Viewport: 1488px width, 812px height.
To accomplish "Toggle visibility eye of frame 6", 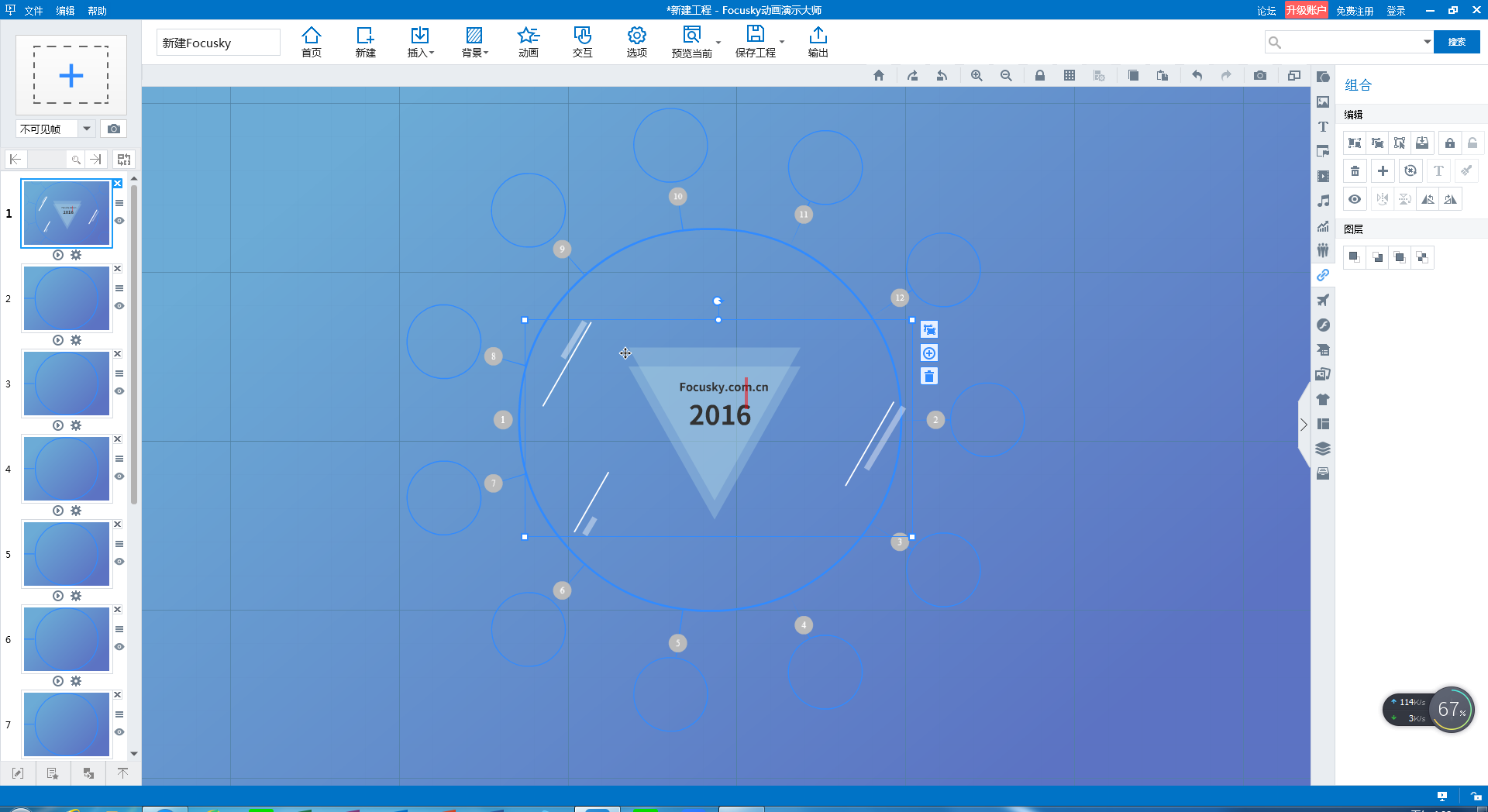I will pos(119,647).
